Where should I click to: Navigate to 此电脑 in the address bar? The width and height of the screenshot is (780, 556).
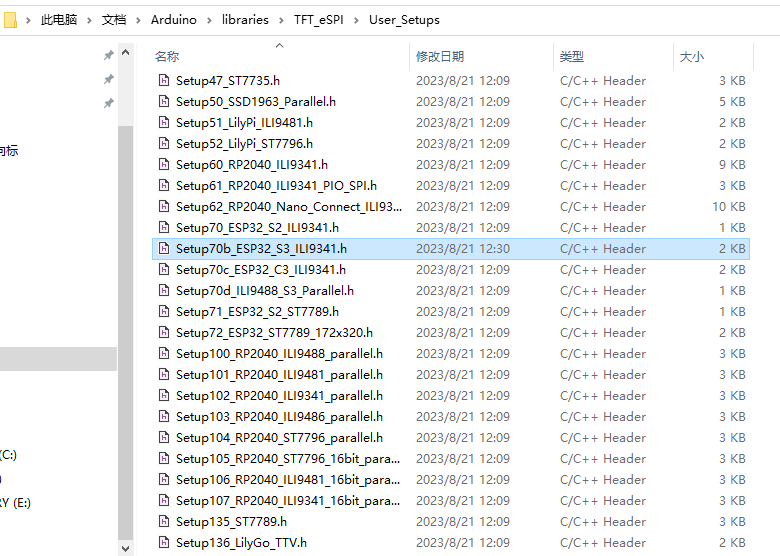[59, 20]
